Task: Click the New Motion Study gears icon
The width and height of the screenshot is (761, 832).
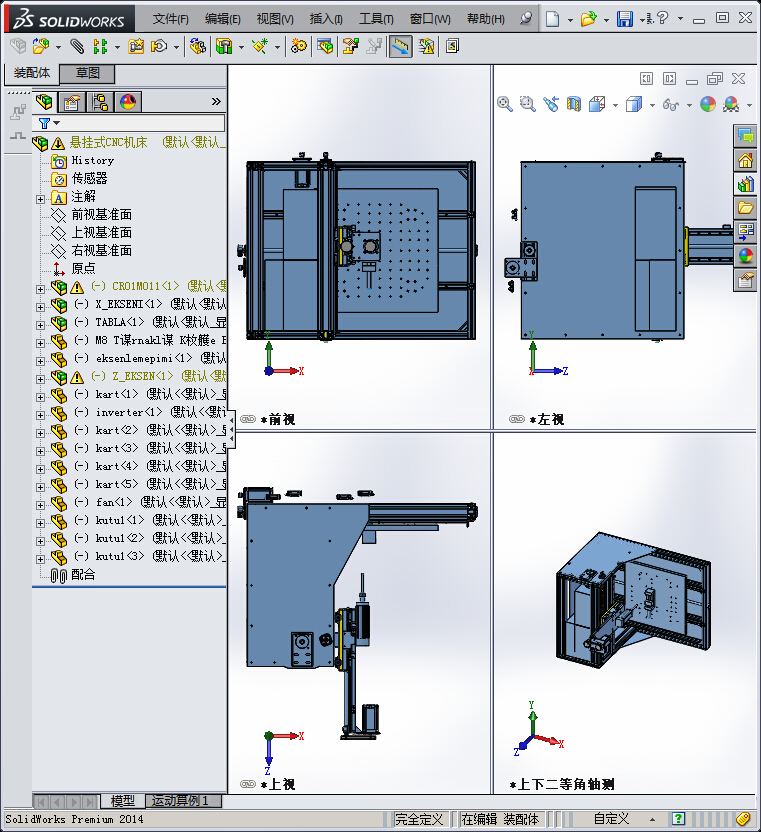Action: point(298,46)
